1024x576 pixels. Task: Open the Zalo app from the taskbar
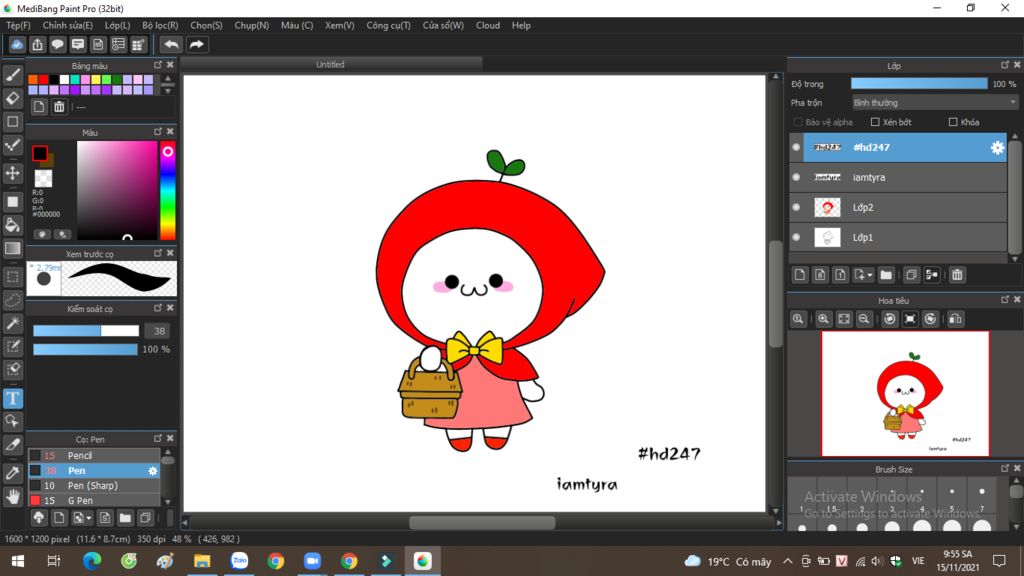239,561
